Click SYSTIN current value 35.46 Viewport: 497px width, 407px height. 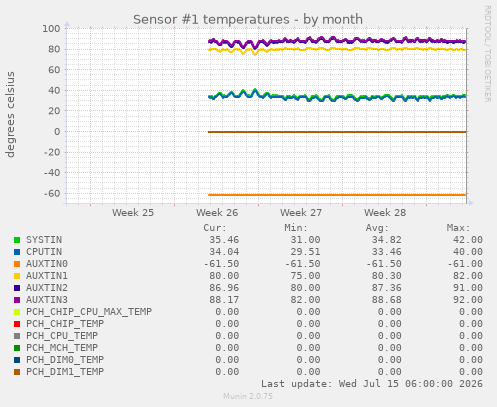click(x=224, y=240)
